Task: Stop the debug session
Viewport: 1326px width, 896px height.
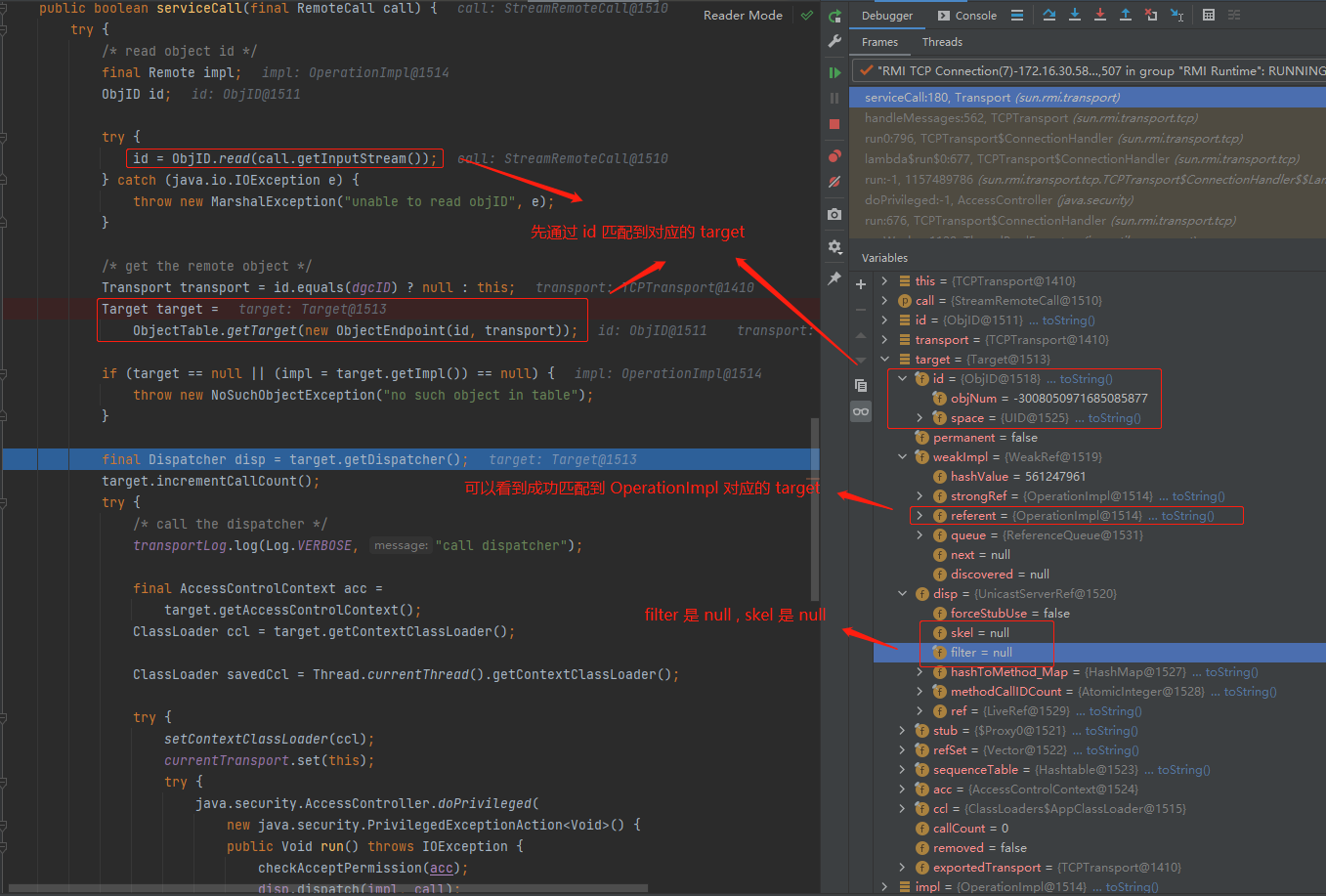Action: pos(834,124)
